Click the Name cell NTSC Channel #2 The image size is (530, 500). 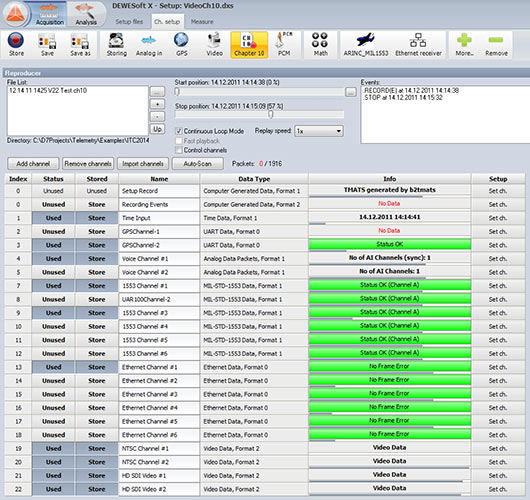click(x=159, y=462)
